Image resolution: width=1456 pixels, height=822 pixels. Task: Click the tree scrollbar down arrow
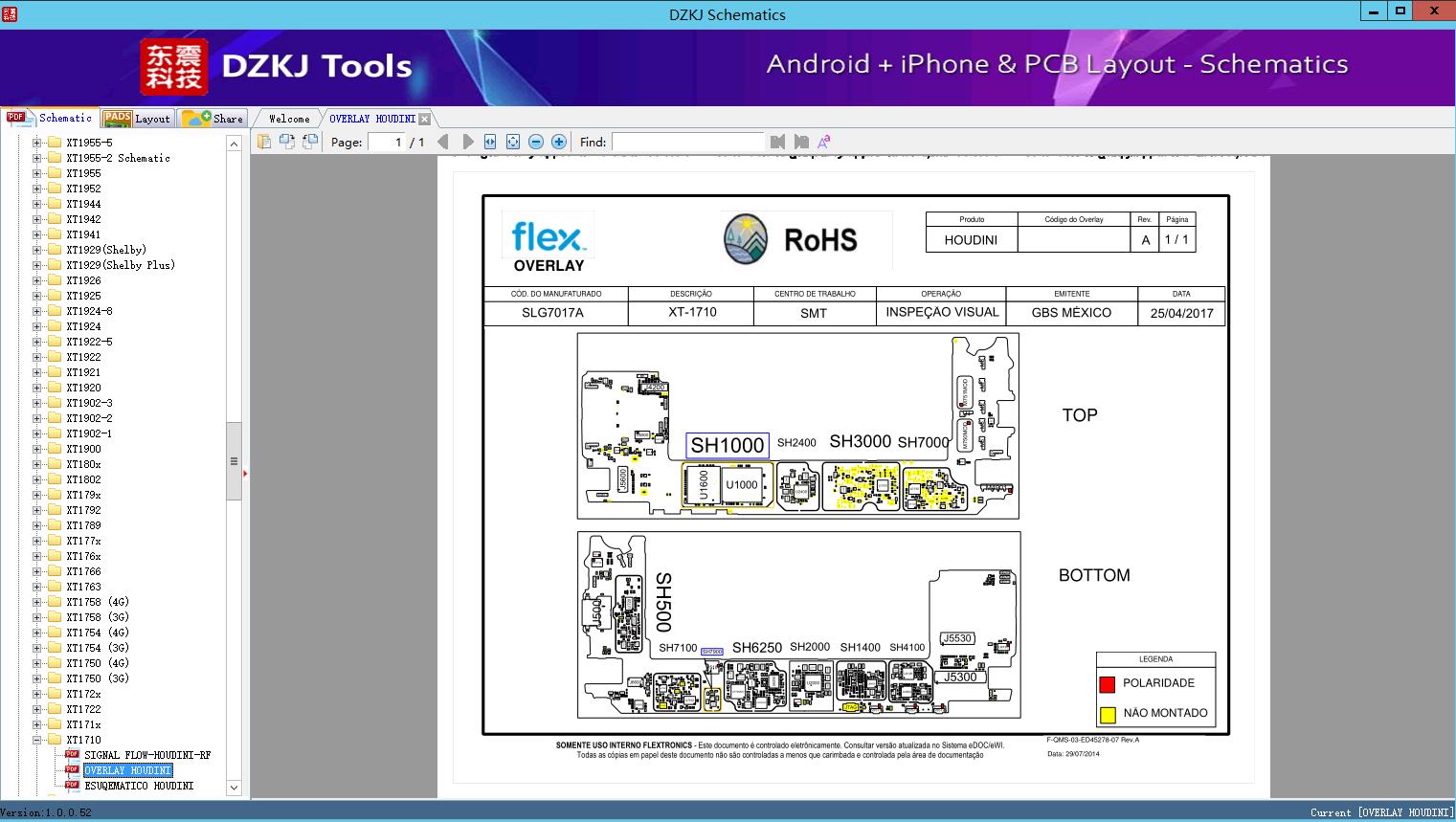click(234, 788)
